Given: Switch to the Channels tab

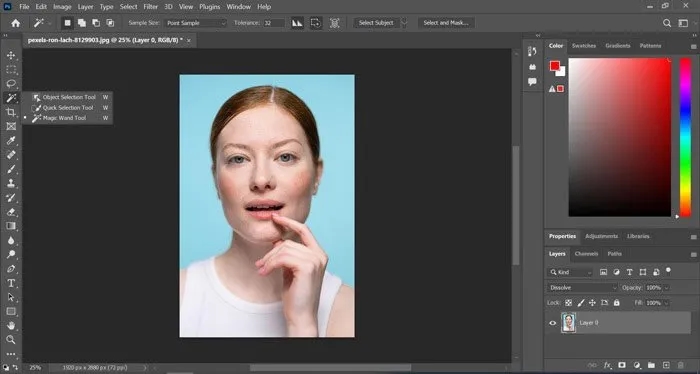Looking at the screenshot, I should pos(586,253).
